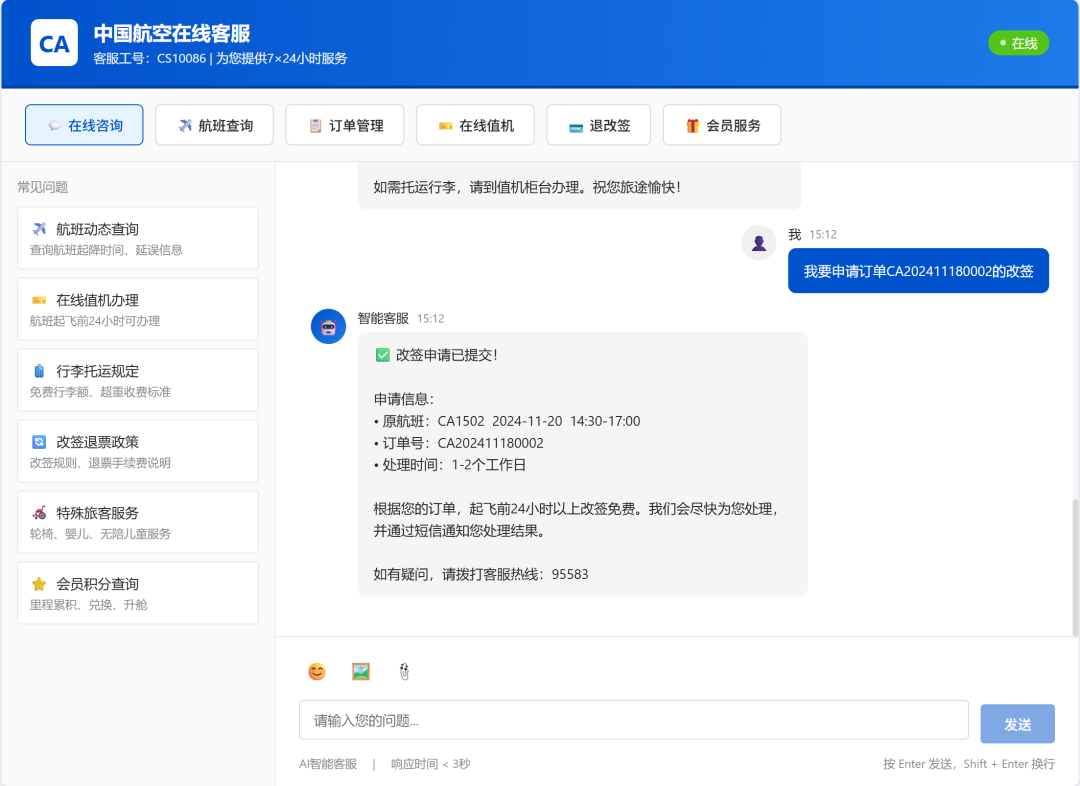This screenshot has height=786, width=1080.
Task: Click the user avatar next to 我
Action: 758,242
